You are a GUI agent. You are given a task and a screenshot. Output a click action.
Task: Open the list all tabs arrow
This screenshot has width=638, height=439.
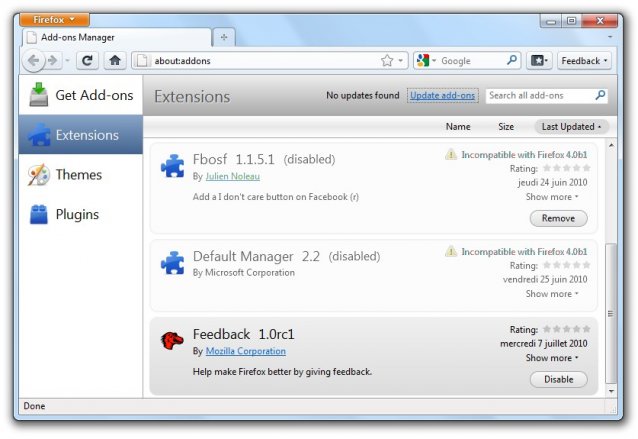point(610,37)
